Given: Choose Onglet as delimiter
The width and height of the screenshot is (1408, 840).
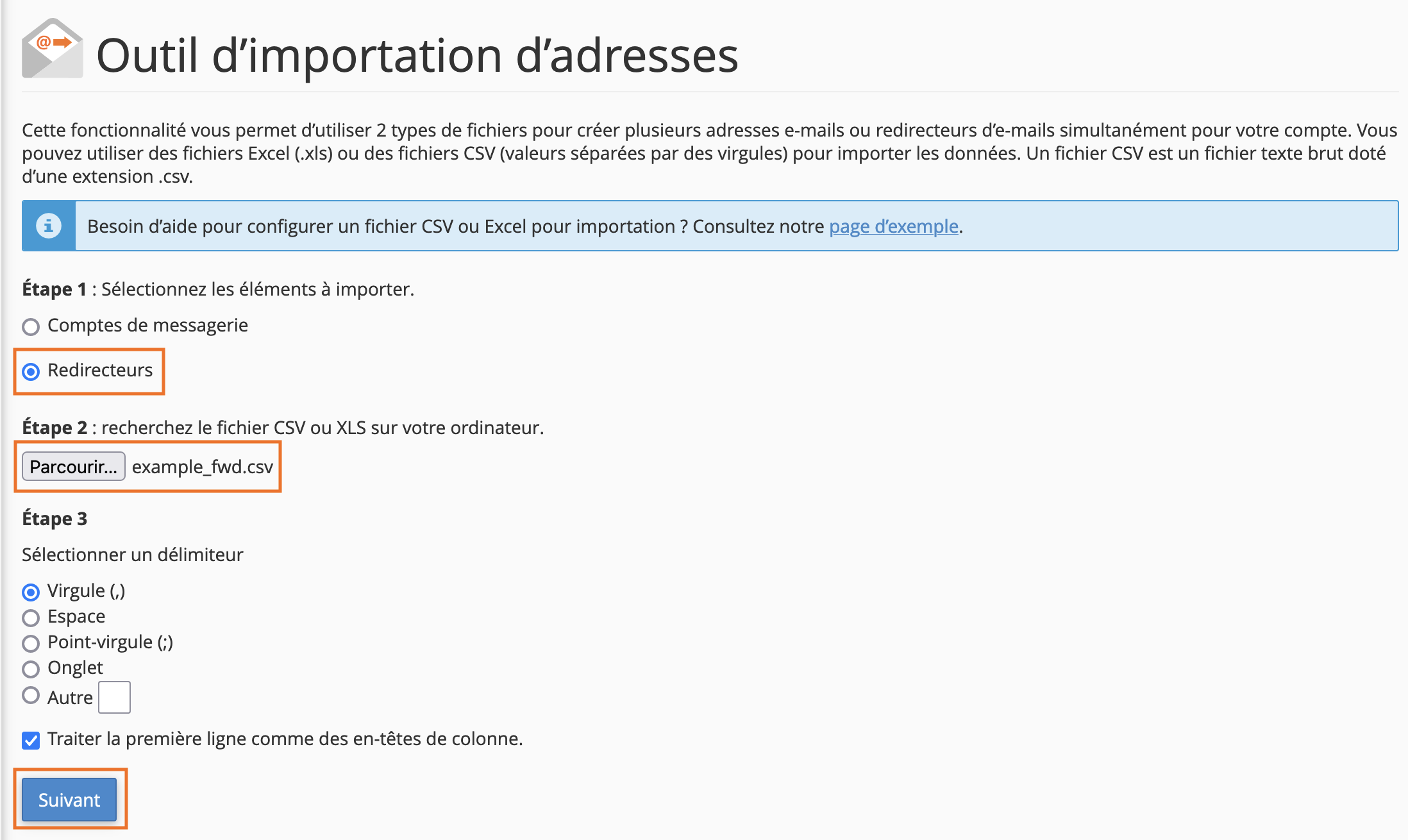Looking at the screenshot, I should pyautogui.click(x=31, y=669).
